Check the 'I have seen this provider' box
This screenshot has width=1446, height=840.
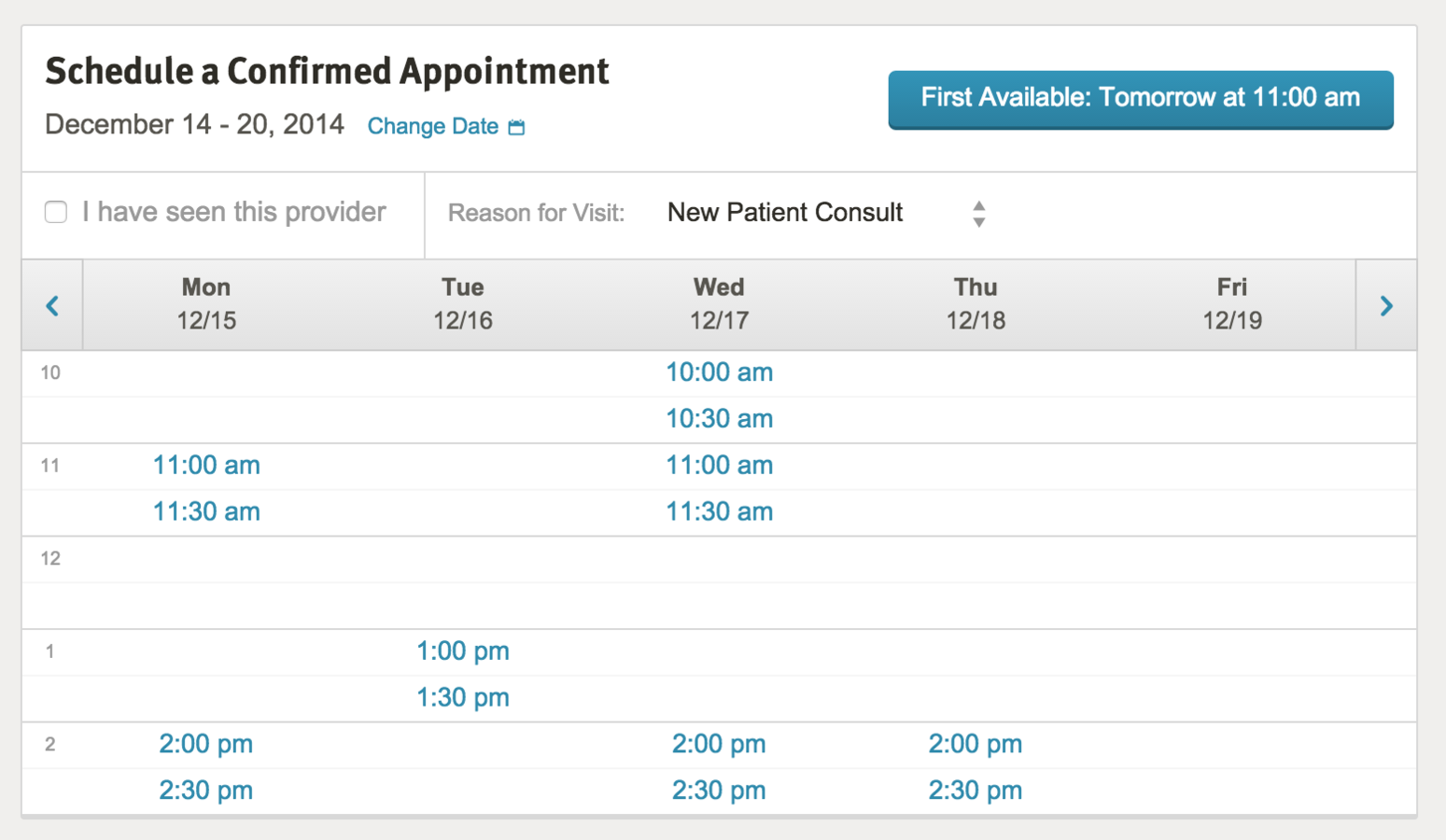click(x=56, y=212)
